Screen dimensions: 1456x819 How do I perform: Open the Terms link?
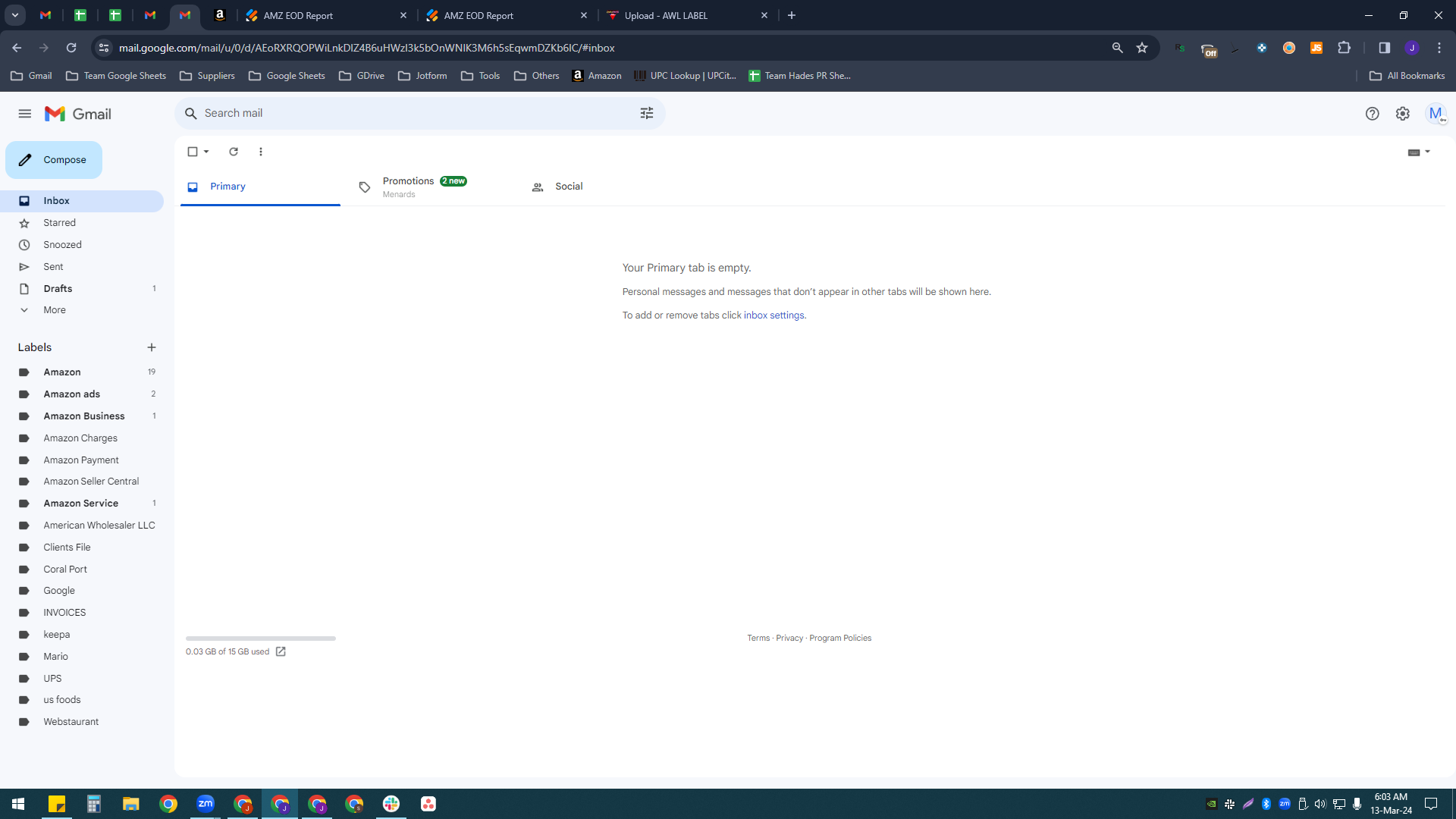(758, 639)
